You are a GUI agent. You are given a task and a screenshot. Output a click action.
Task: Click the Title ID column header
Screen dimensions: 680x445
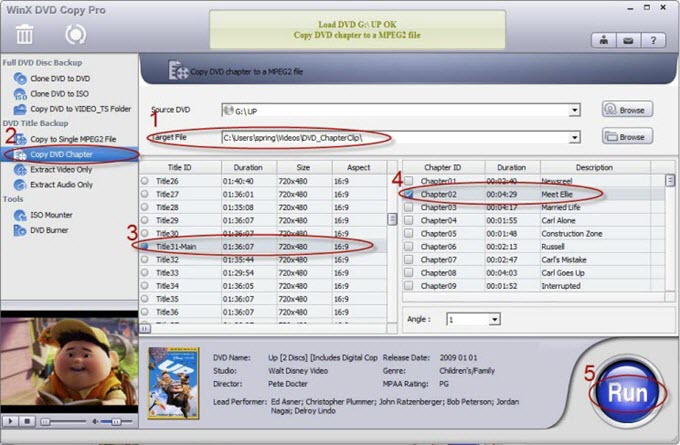pos(180,167)
